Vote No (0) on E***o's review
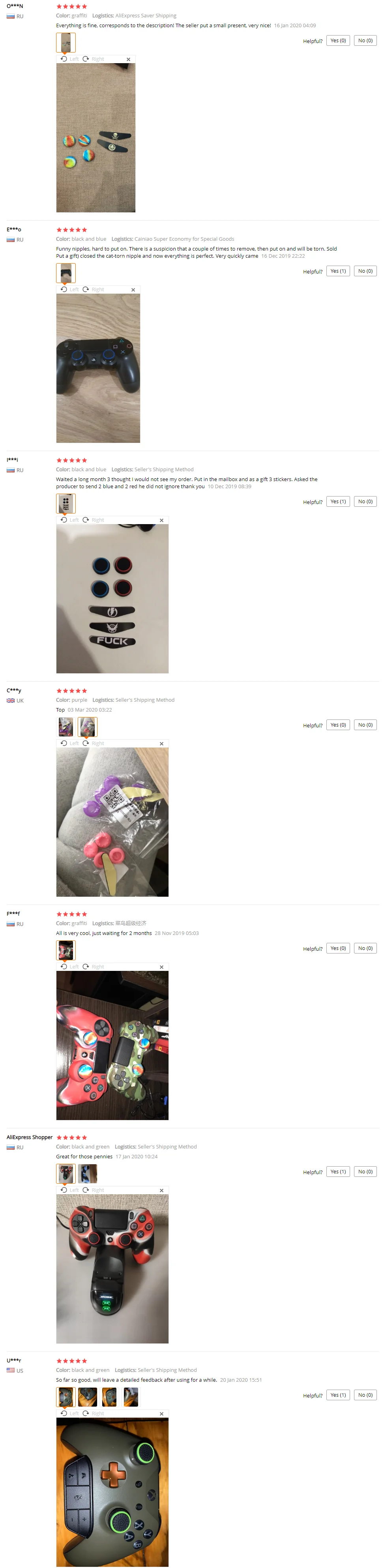384x1568 pixels. pyautogui.click(x=365, y=271)
